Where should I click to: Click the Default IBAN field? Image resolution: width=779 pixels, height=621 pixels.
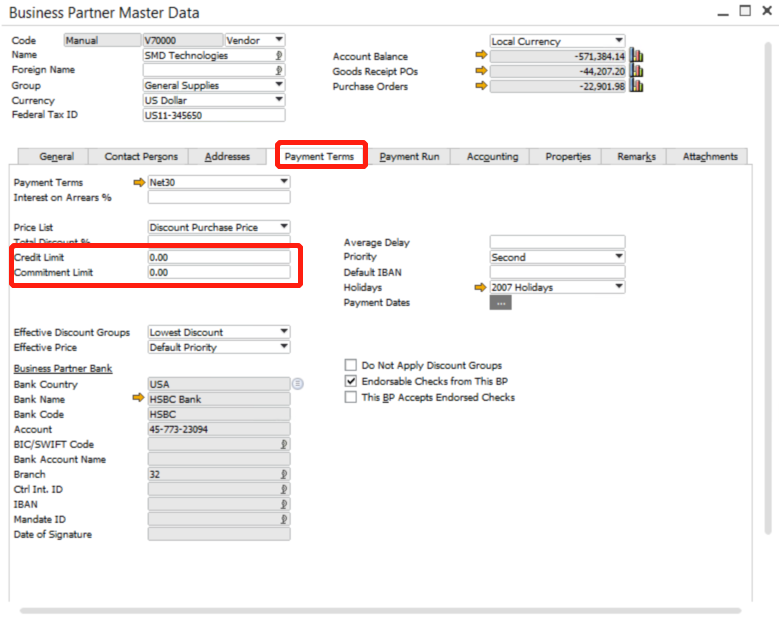(557, 272)
